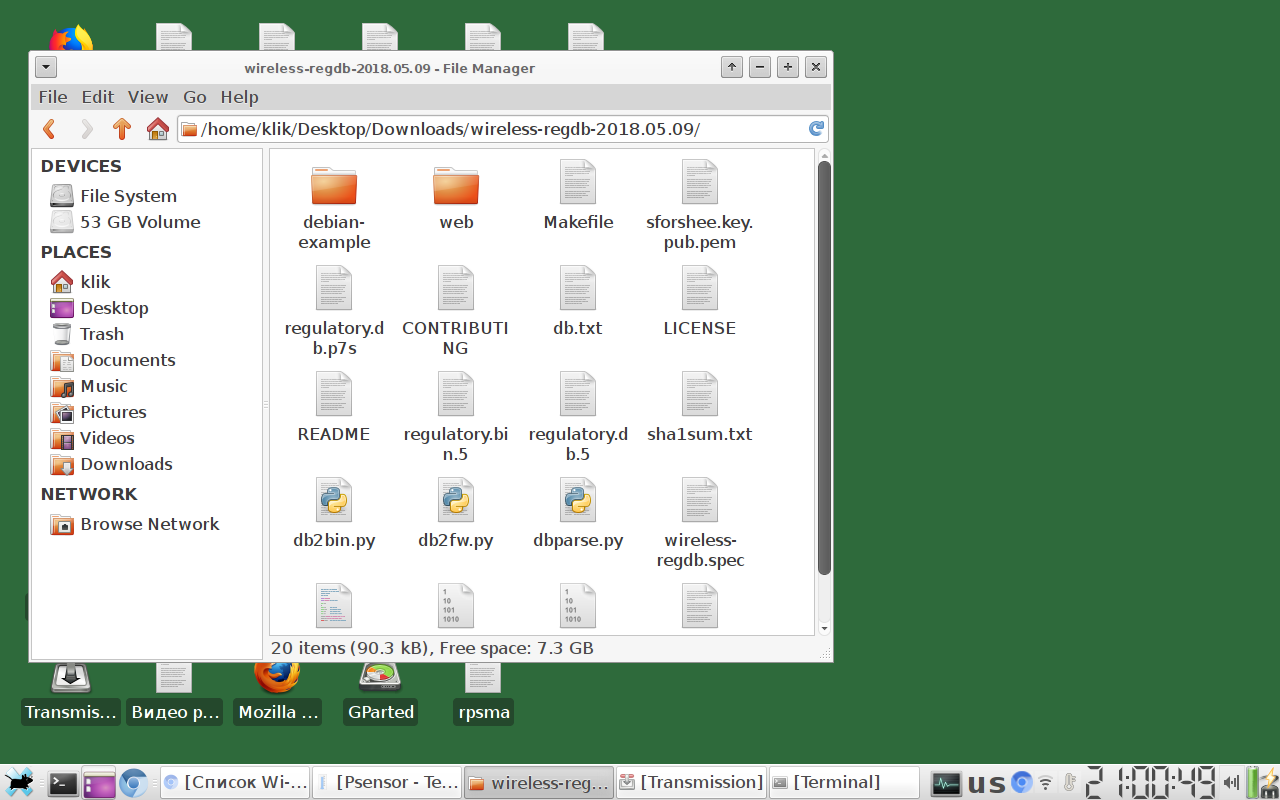Reload the folder with refresh icon
The height and width of the screenshot is (800, 1280).
tap(816, 129)
